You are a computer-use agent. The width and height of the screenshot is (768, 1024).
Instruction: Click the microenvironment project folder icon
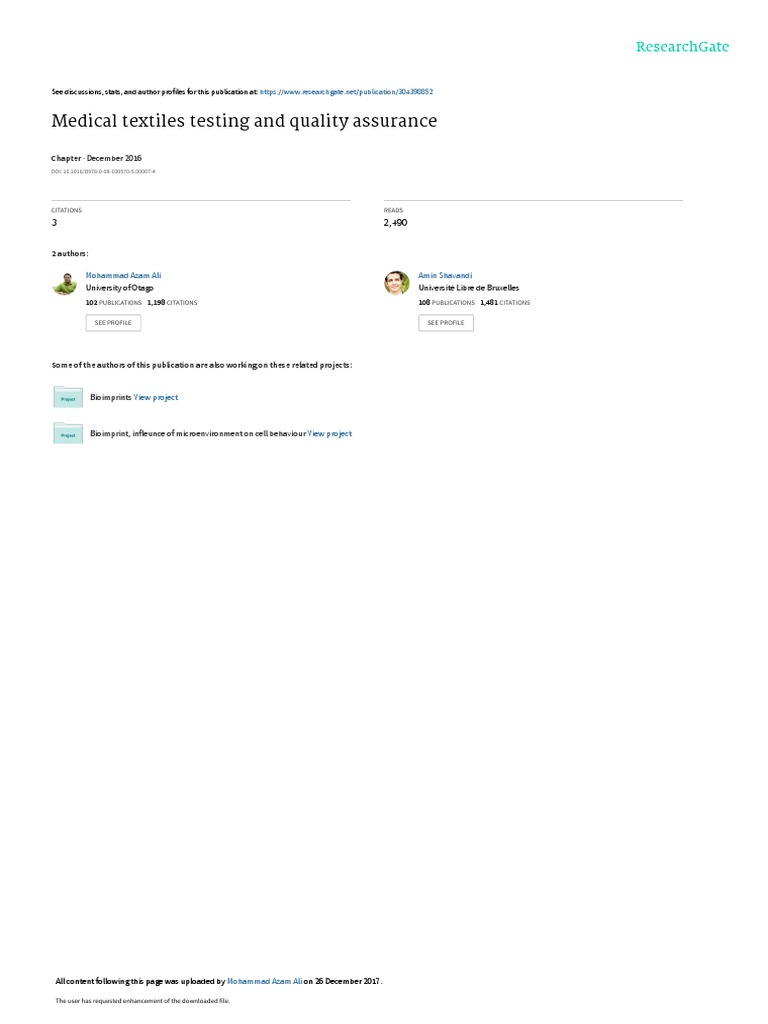pyautogui.click(x=68, y=434)
